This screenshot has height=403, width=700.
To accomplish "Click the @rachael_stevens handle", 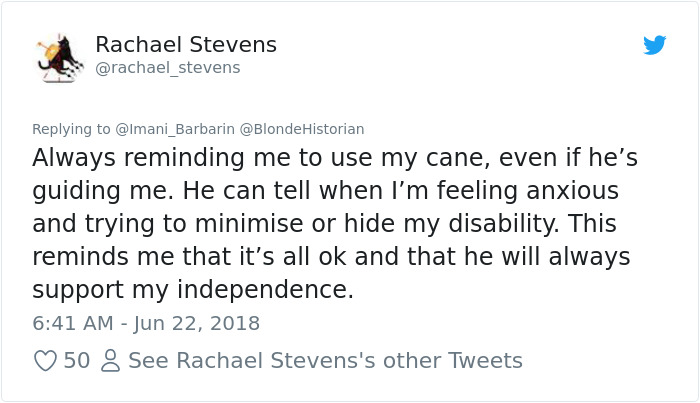I will [168, 68].
